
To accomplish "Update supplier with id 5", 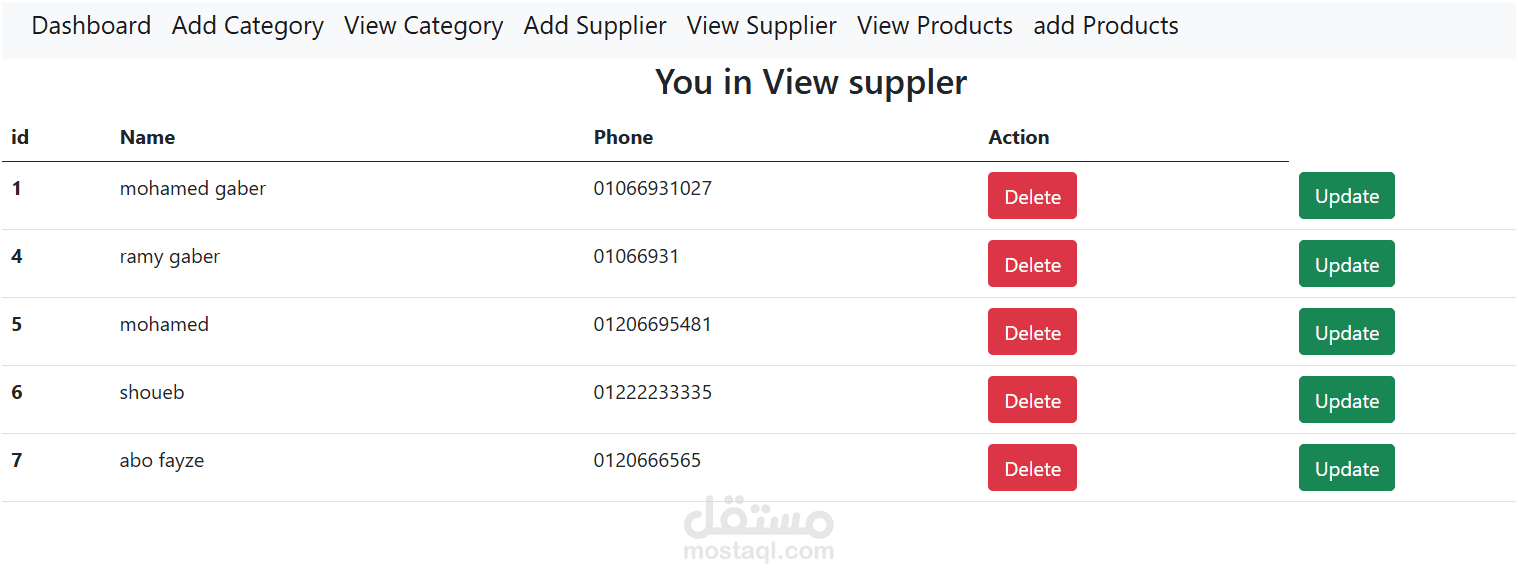I will click(1346, 332).
